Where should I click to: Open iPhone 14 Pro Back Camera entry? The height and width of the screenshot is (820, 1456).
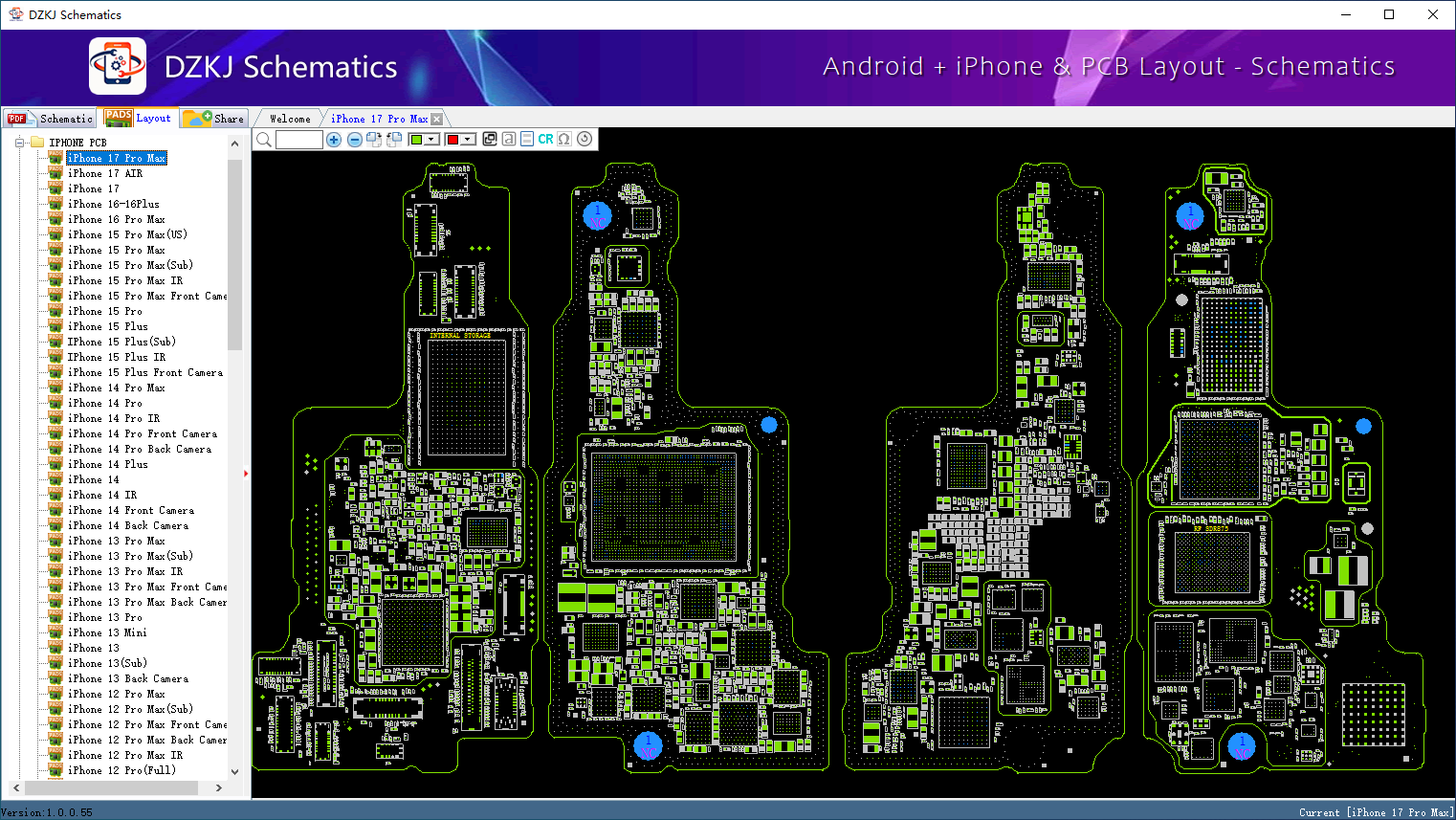click(140, 449)
